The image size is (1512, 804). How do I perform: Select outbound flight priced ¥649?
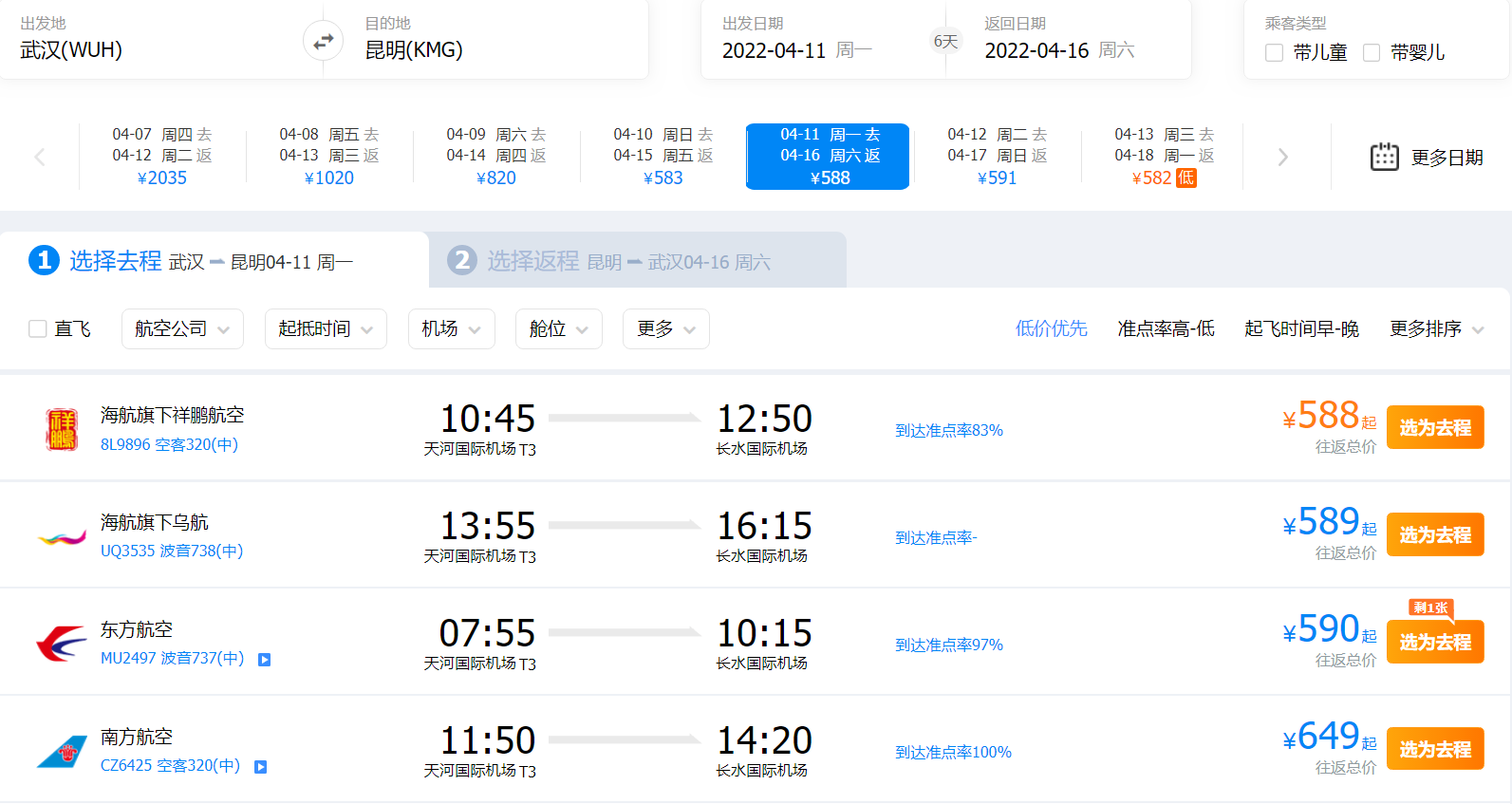pos(1435,749)
